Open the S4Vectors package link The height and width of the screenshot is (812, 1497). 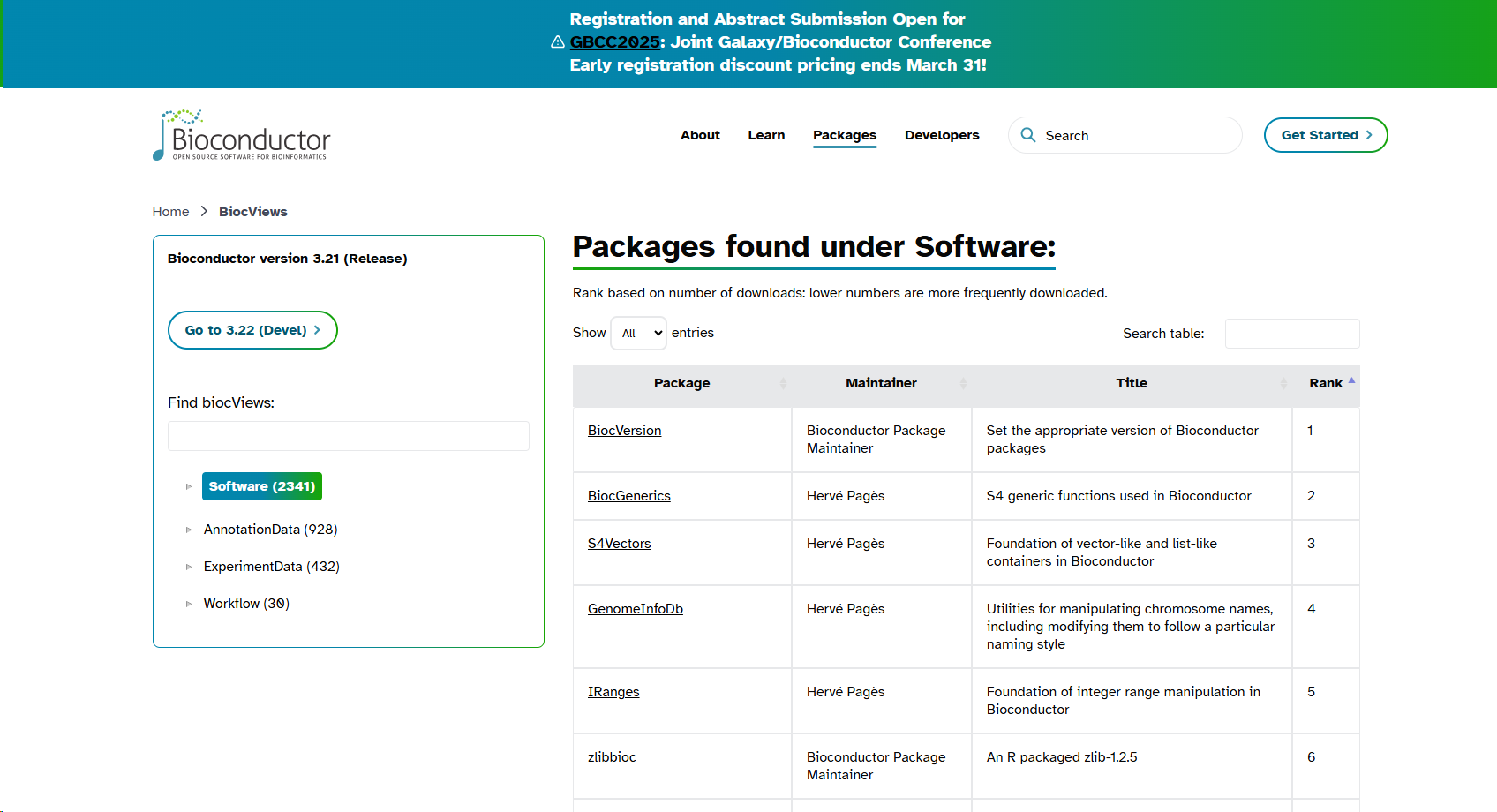(620, 544)
